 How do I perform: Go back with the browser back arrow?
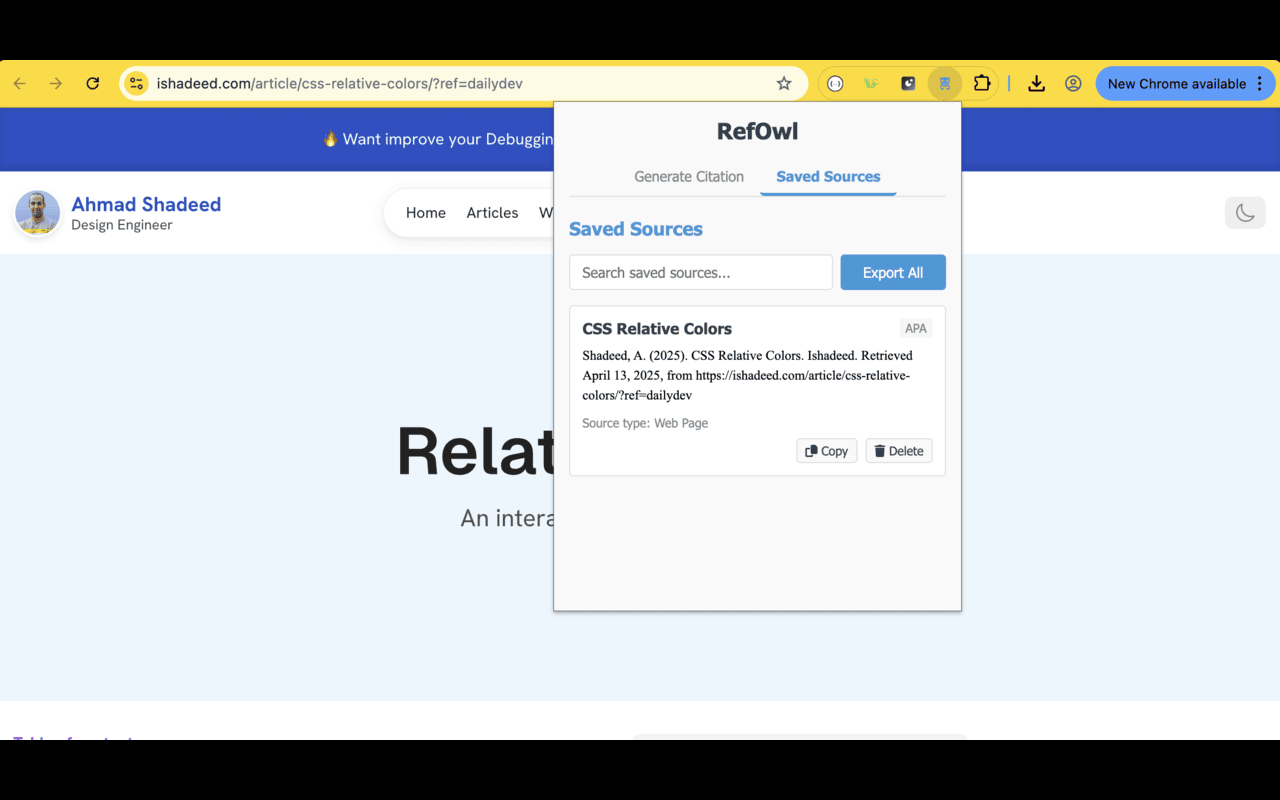[x=20, y=84]
